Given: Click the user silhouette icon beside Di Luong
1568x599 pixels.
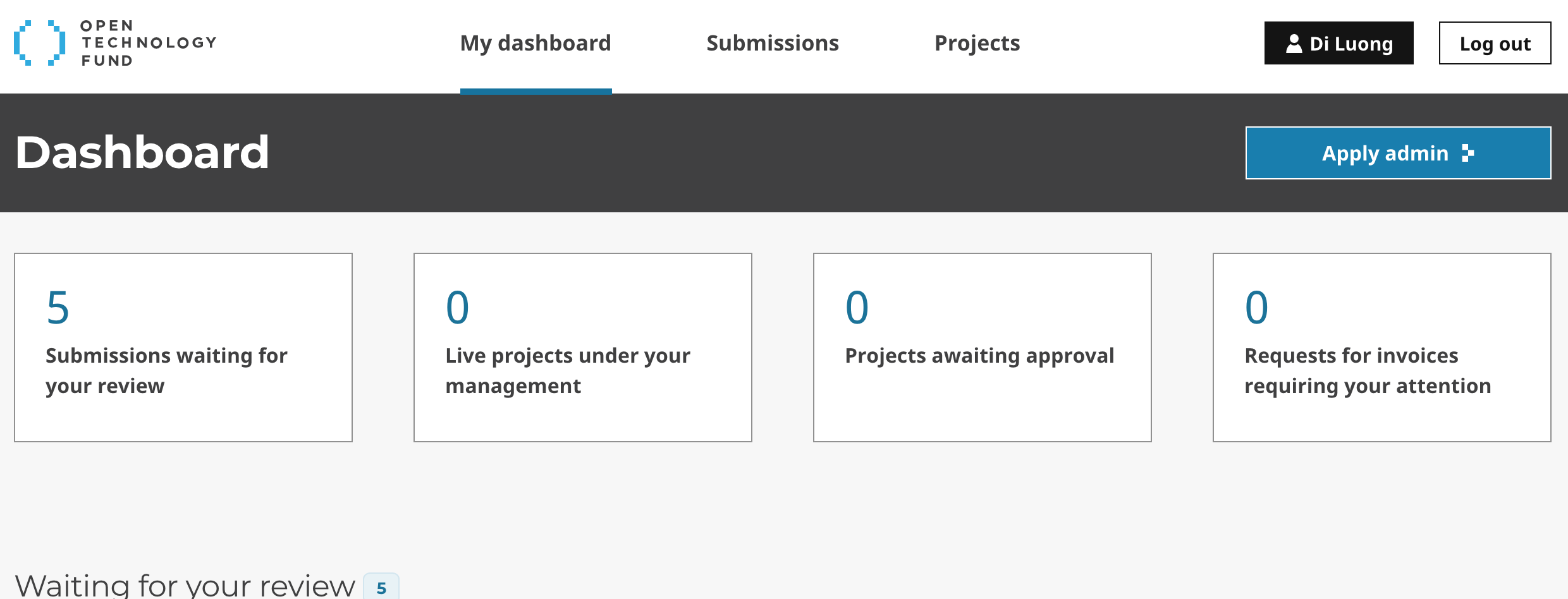Looking at the screenshot, I should click(x=1294, y=44).
